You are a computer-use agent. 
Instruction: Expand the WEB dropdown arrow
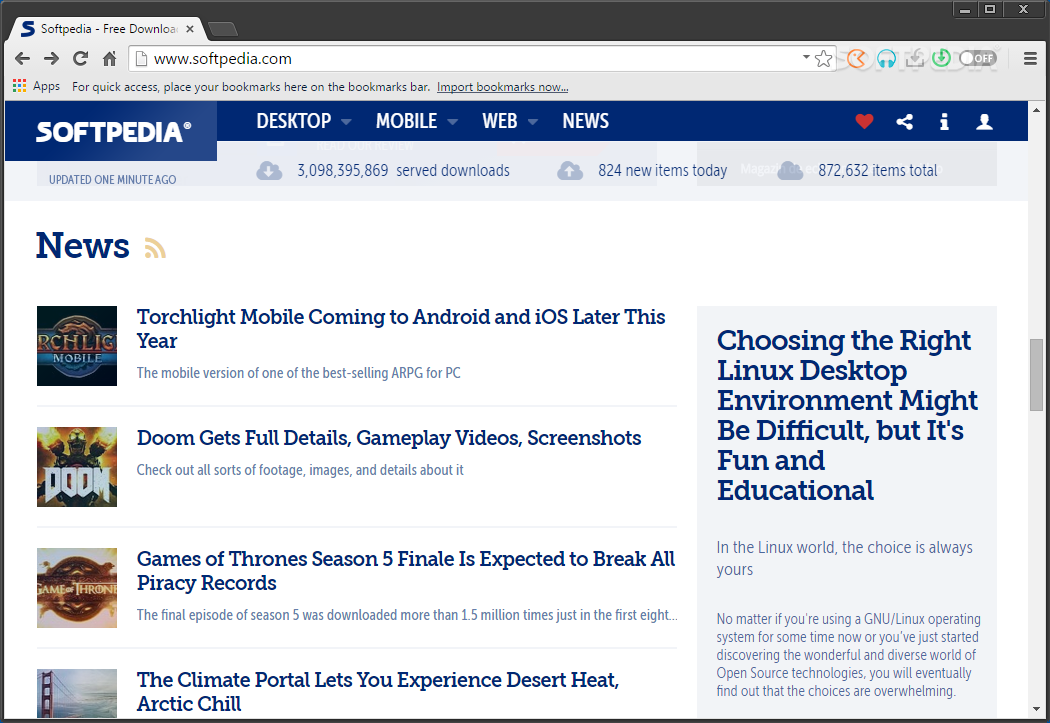pos(533,122)
